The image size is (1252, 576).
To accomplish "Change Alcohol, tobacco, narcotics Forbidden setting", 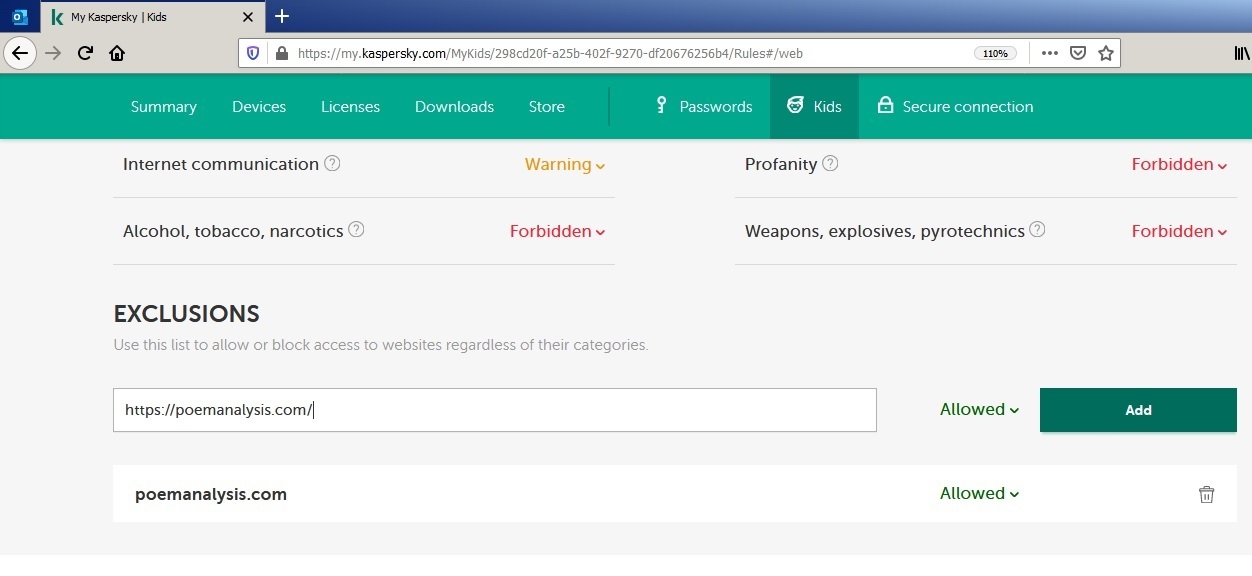I will (x=557, y=232).
